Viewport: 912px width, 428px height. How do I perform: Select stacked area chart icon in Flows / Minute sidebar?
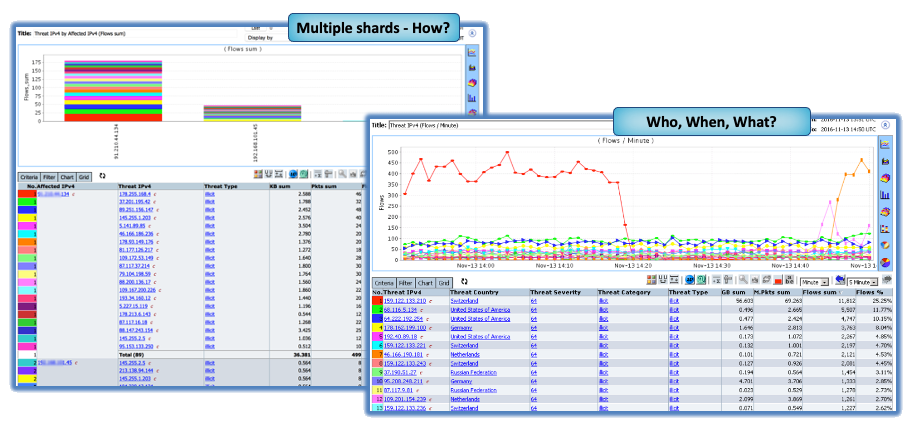click(885, 160)
